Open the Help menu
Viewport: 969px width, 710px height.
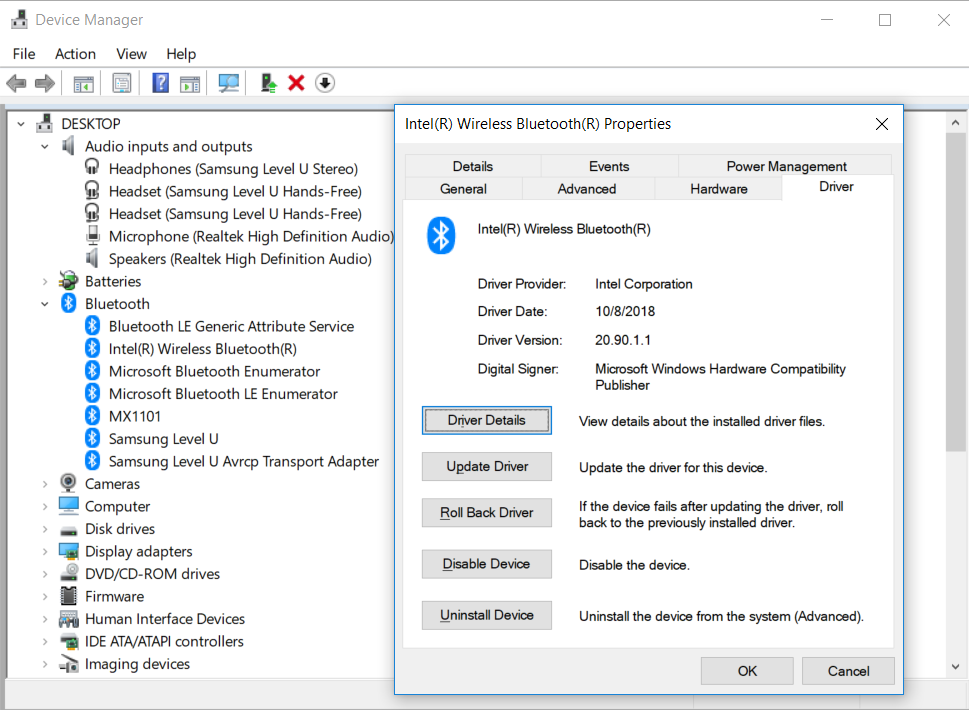pos(181,54)
